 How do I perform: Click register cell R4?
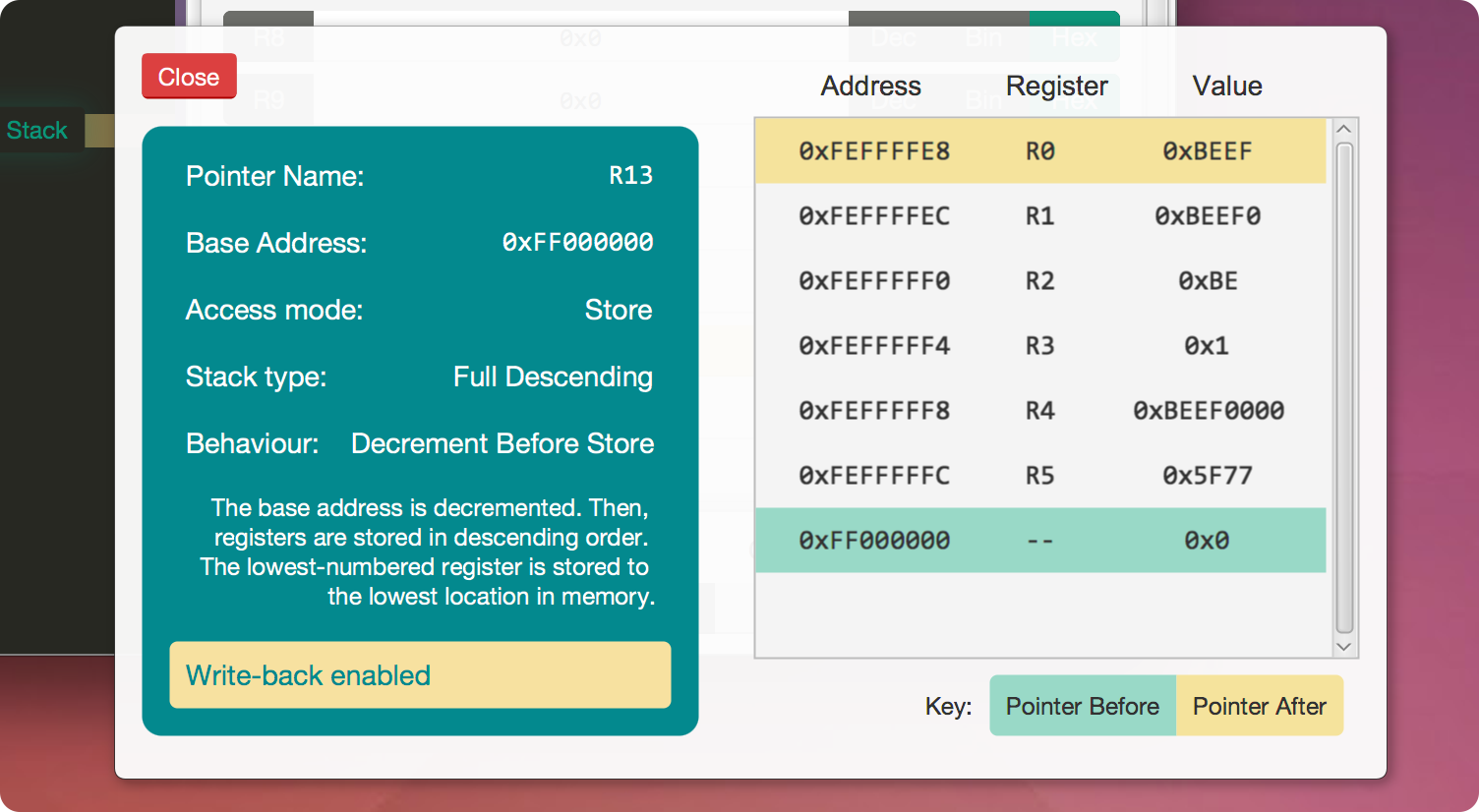click(1040, 411)
